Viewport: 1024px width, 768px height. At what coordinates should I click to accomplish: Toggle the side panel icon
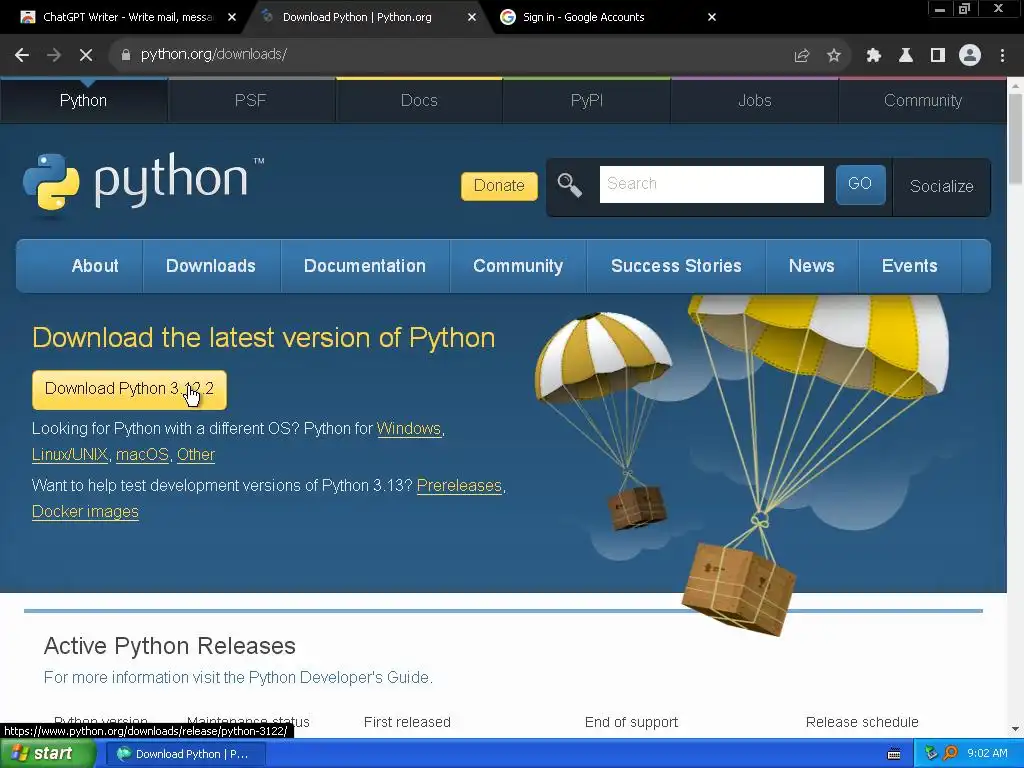pos(938,56)
